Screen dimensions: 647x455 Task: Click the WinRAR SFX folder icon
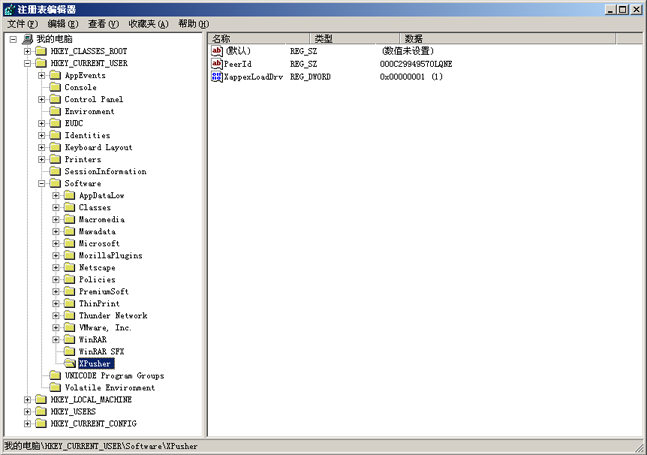click(69, 351)
